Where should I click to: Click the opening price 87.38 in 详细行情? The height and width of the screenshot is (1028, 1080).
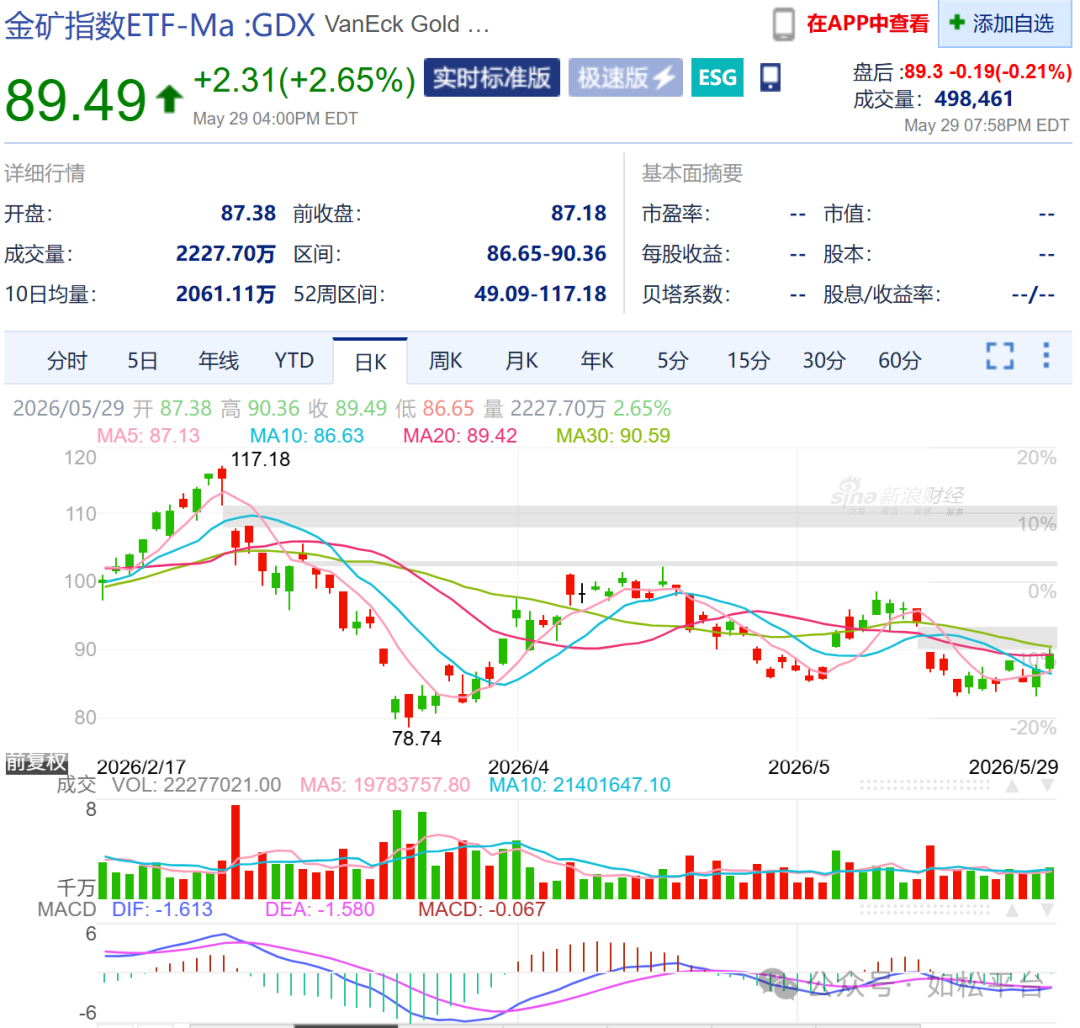[x=248, y=213]
